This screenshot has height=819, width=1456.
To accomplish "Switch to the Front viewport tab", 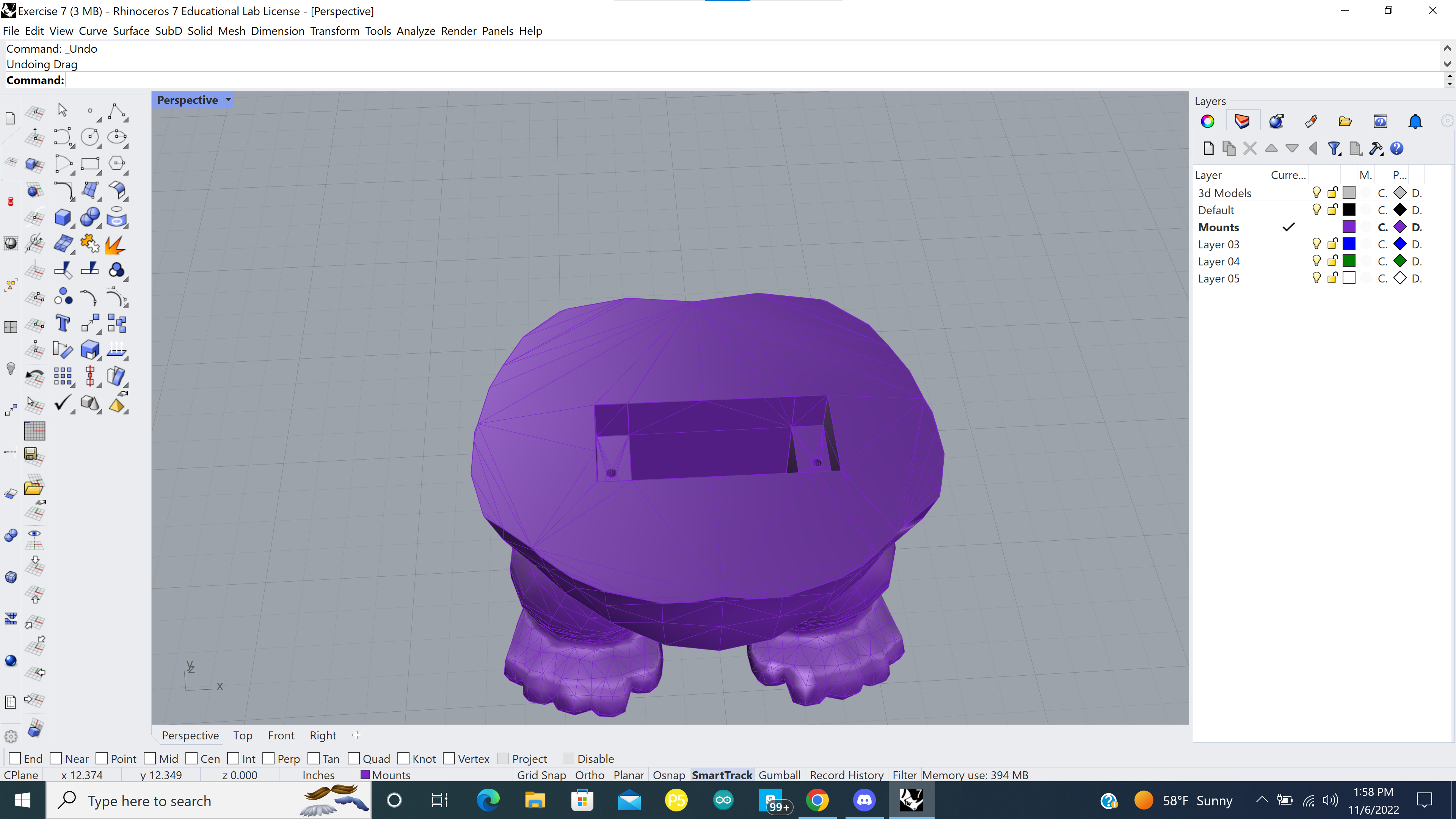I will (x=281, y=735).
